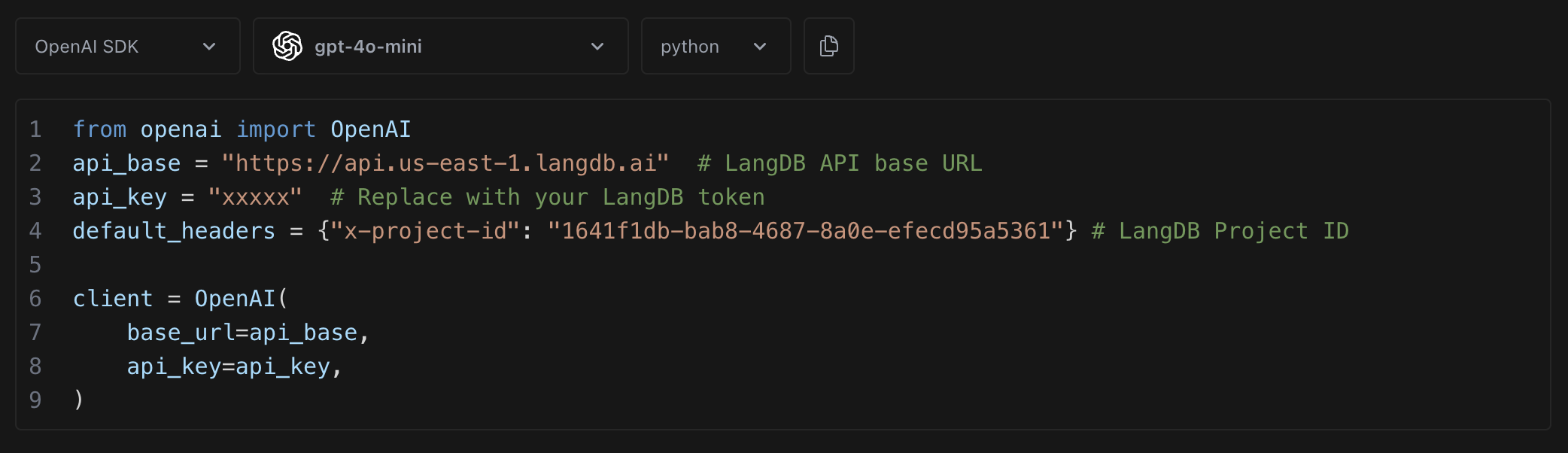Expand chevron arrow in model selector
This screenshot has height=453, width=1568.
click(x=597, y=47)
